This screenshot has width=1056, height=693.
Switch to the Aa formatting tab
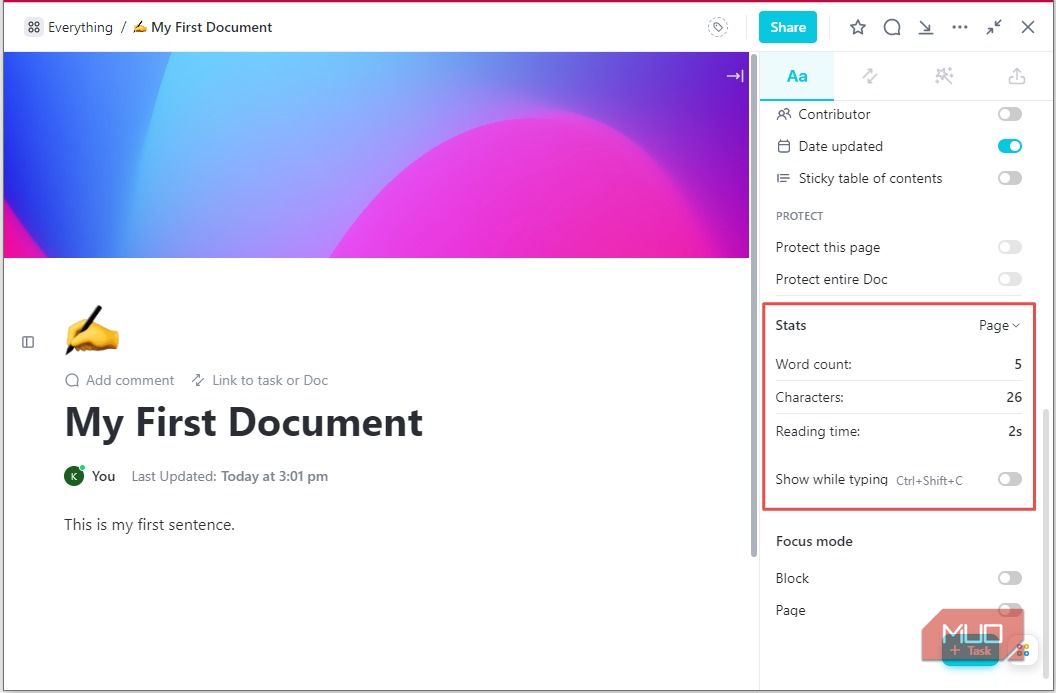[797, 75]
